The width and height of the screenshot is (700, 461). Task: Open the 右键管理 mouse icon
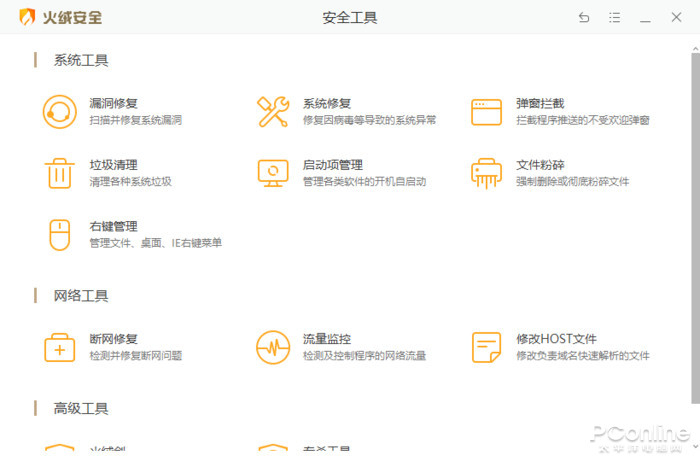[59, 235]
